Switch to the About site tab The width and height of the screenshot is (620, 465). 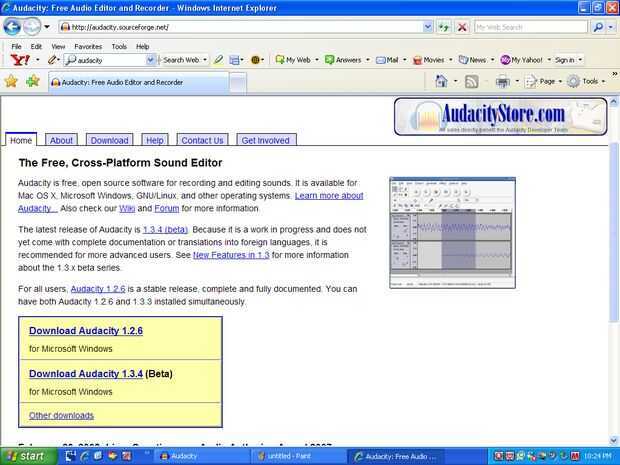(x=61, y=140)
